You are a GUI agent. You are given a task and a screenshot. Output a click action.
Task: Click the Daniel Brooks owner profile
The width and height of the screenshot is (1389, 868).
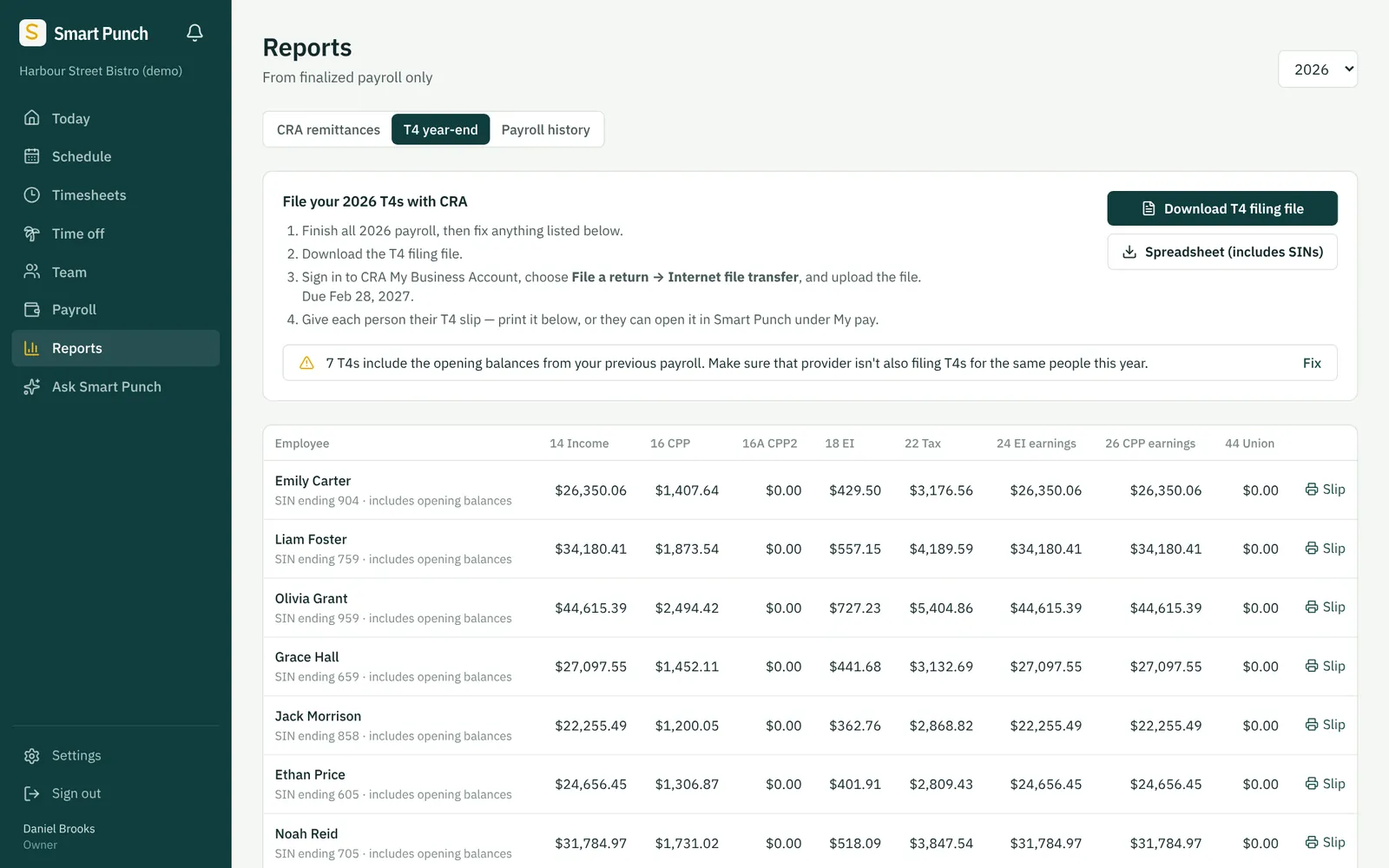point(59,837)
